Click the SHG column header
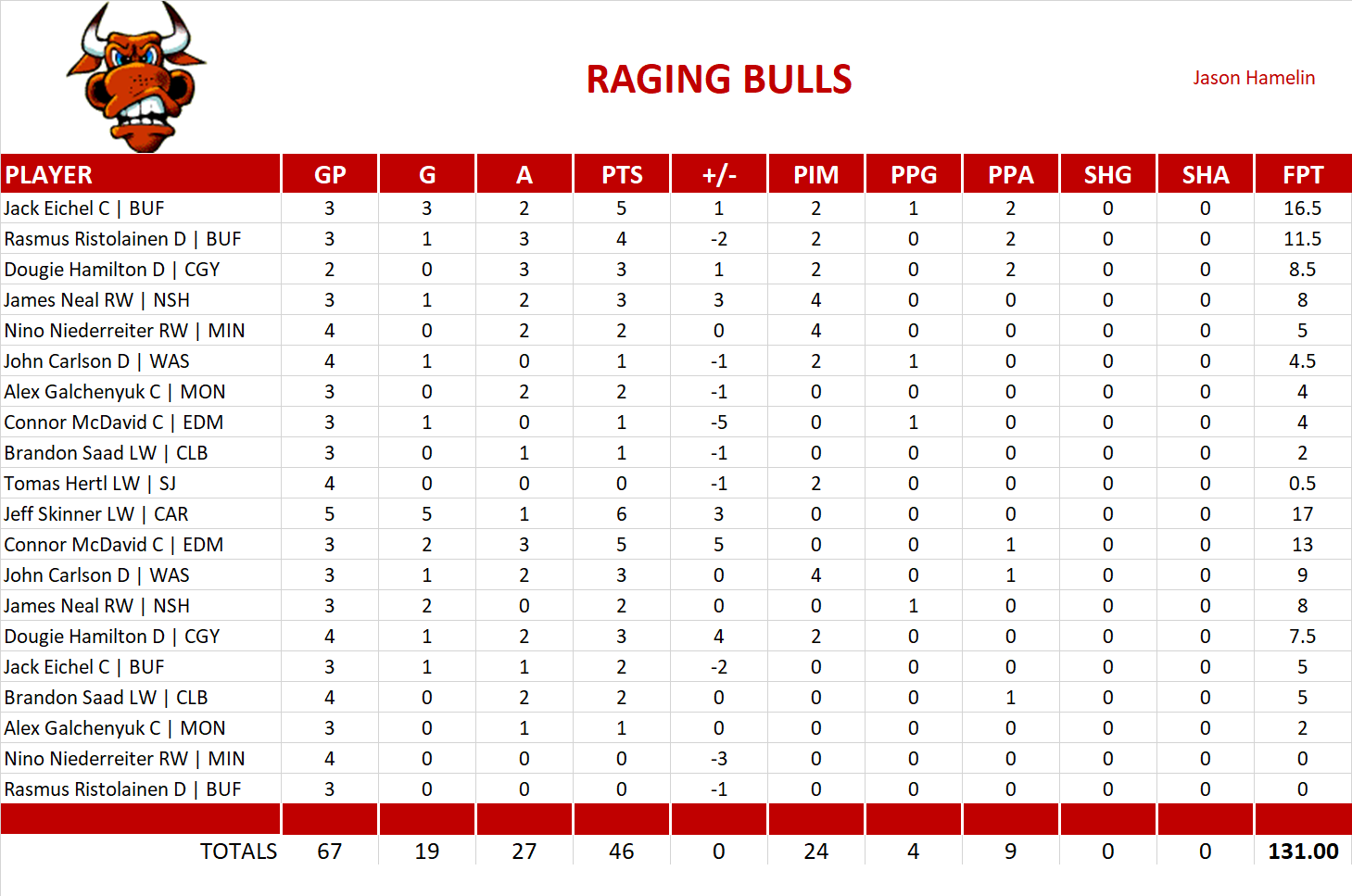The image size is (1352, 896). [1107, 175]
